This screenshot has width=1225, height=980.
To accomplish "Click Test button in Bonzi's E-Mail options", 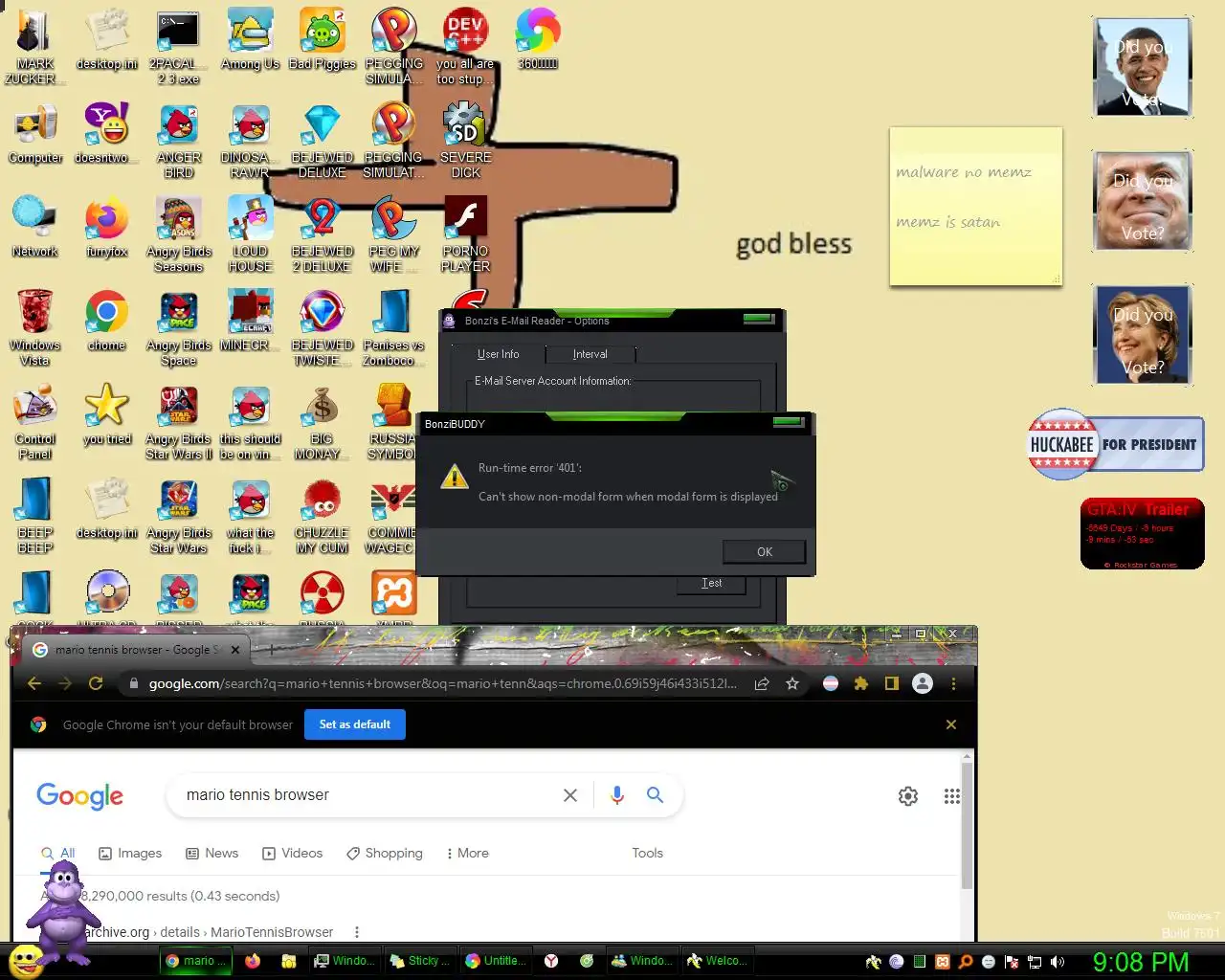I will [711, 583].
